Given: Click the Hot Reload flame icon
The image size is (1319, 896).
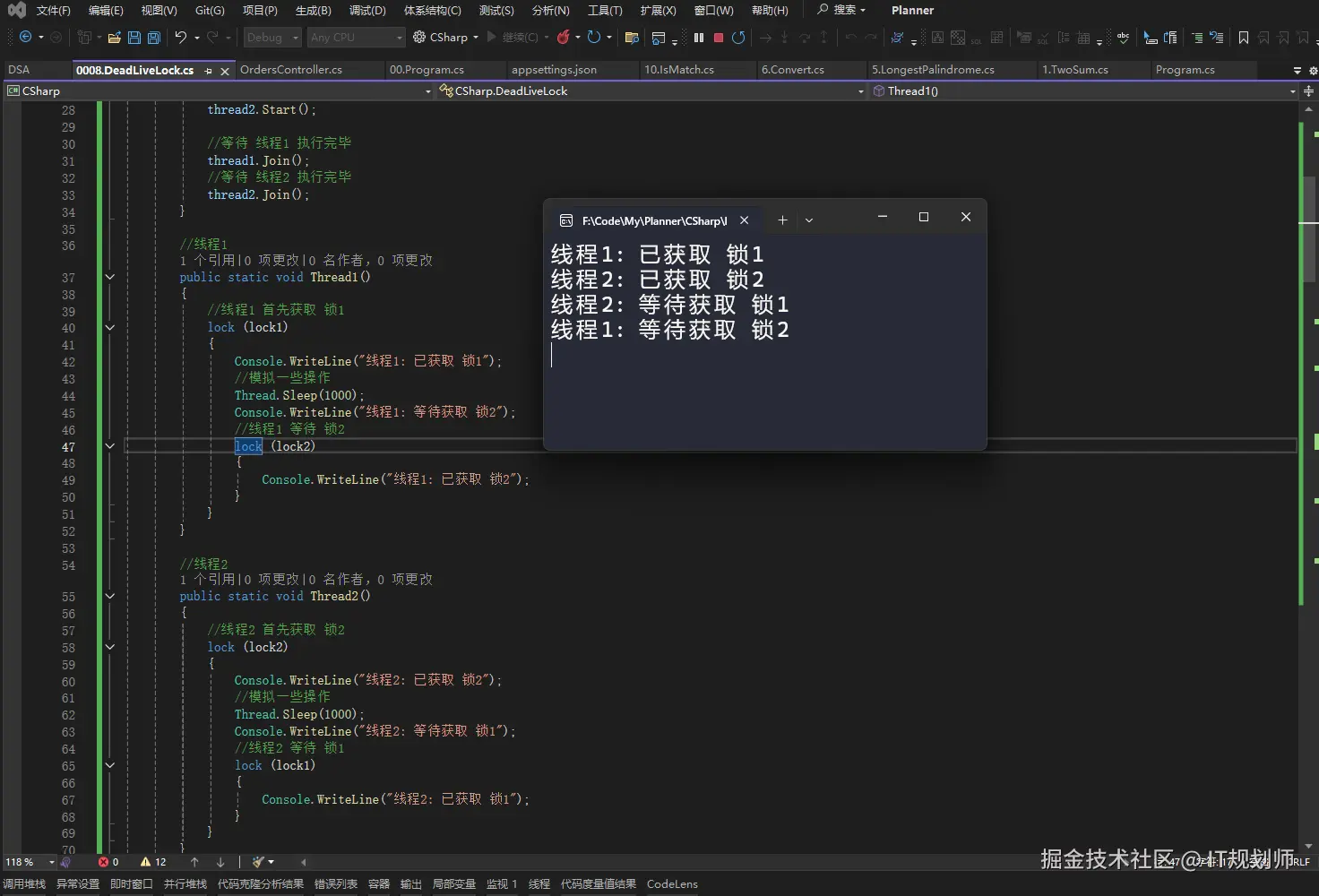Looking at the screenshot, I should tap(564, 37).
